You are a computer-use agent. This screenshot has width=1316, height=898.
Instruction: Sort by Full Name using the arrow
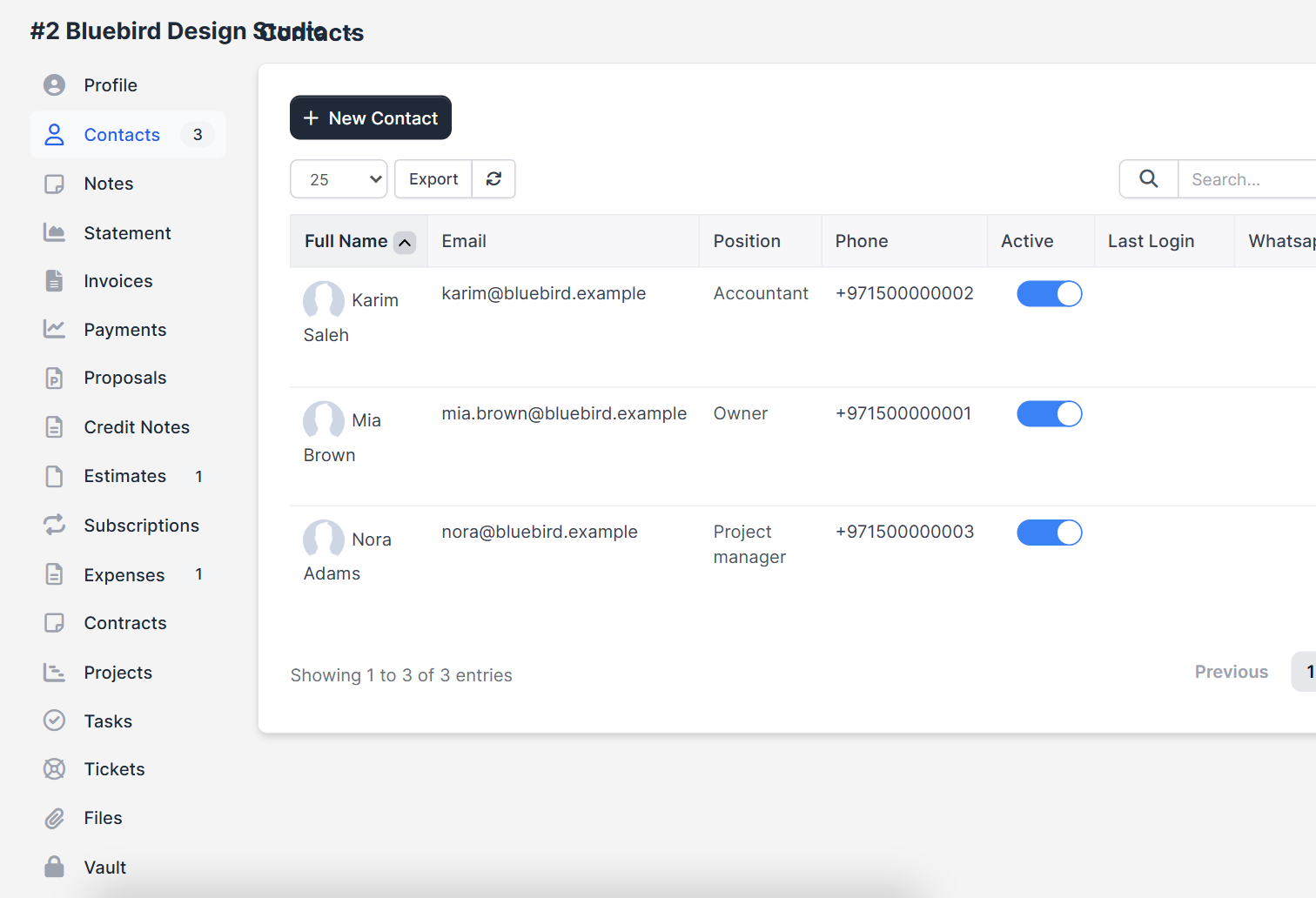405,243
